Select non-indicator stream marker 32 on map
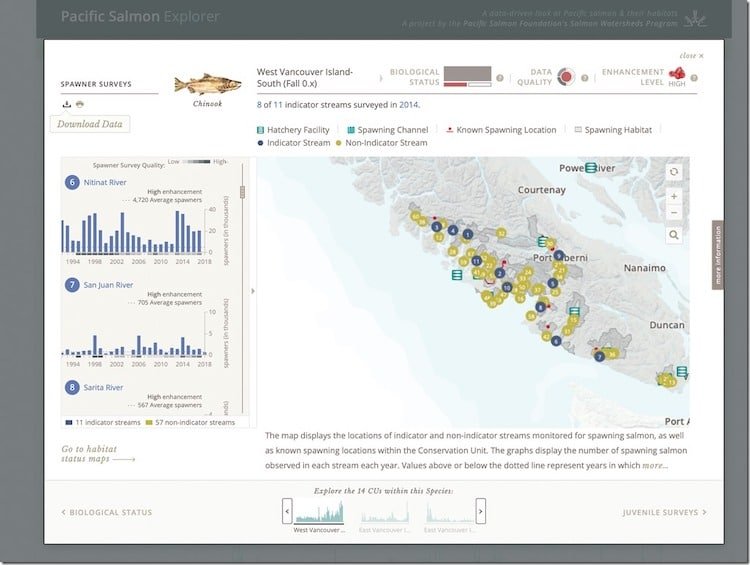The height and width of the screenshot is (565, 750). point(501,233)
